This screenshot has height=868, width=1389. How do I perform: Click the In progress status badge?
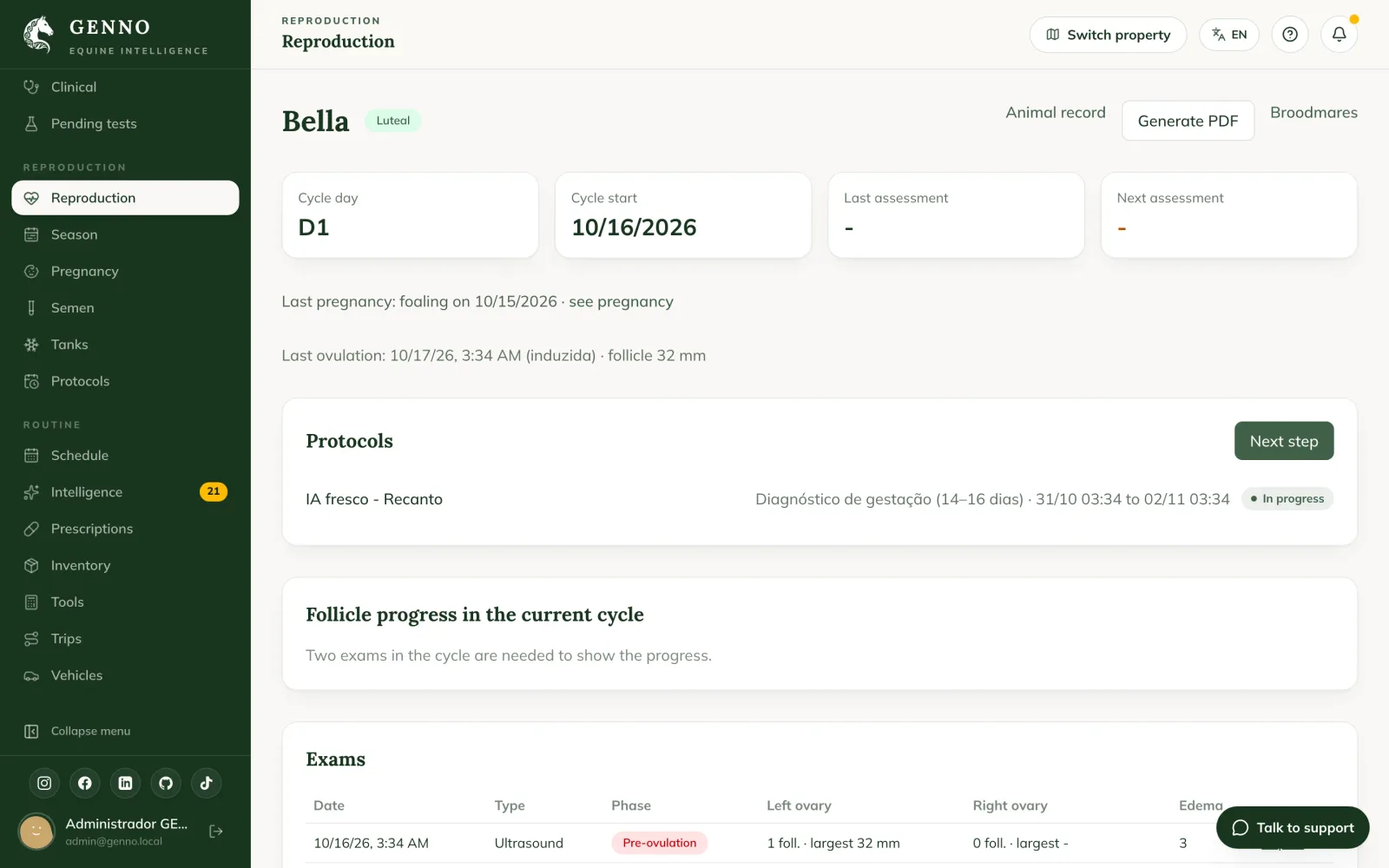[1287, 498]
